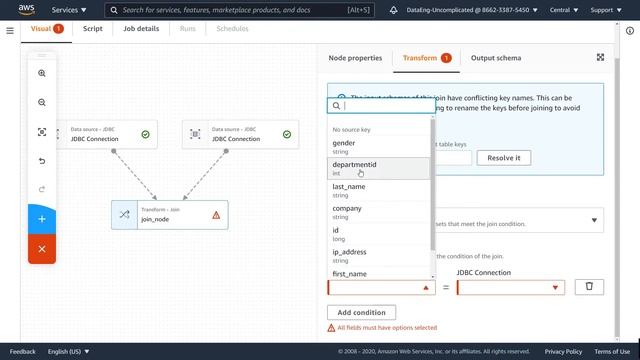The width and height of the screenshot is (640, 360).
Task: Open the AWS home logo
Action: (27, 10)
